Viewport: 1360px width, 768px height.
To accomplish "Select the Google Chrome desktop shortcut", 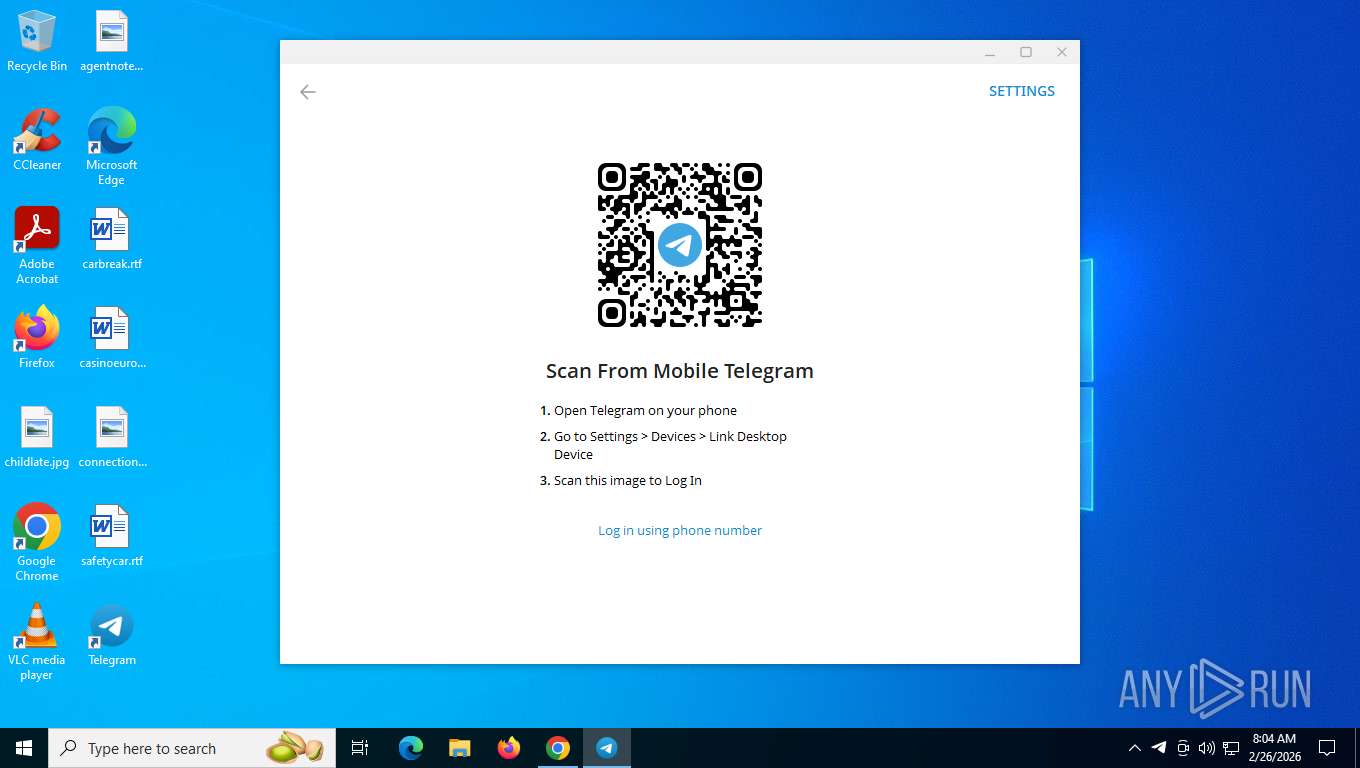I will [x=37, y=543].
